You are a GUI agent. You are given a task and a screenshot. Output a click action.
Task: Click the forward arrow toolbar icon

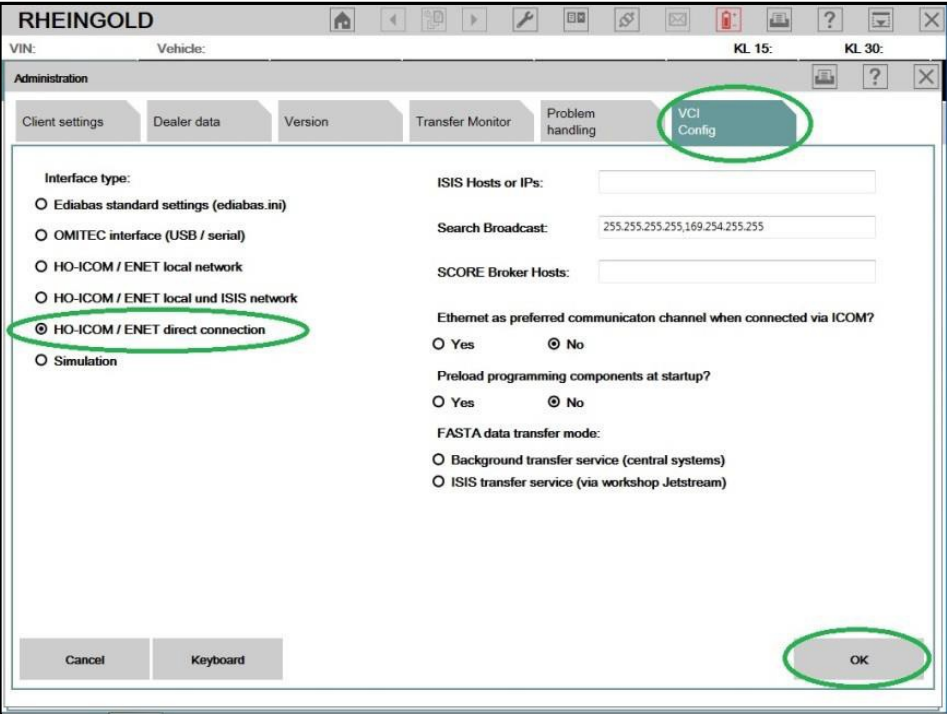(x=474, y=20)
